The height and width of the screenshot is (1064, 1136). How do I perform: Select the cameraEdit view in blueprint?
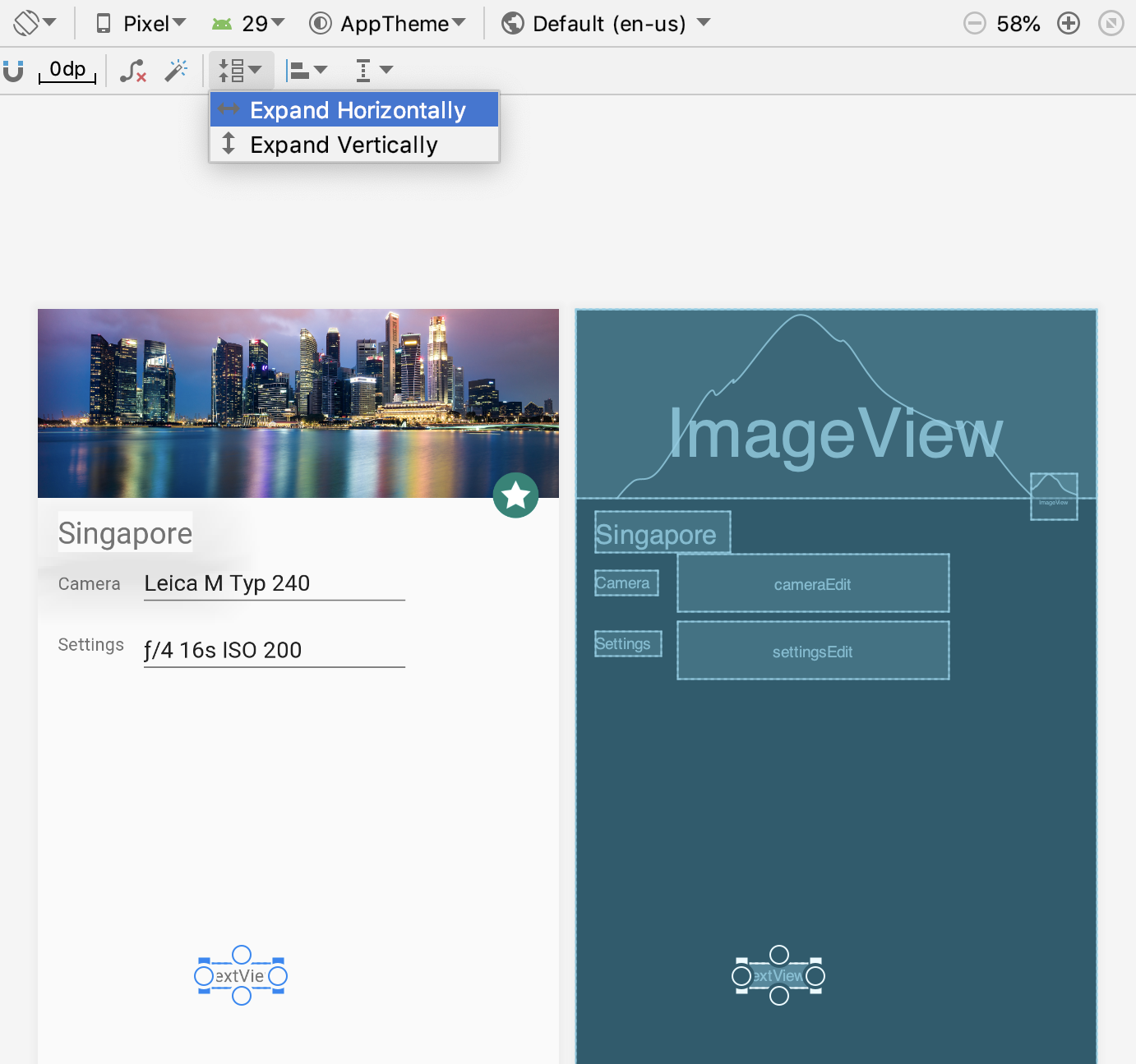(812, 583)
